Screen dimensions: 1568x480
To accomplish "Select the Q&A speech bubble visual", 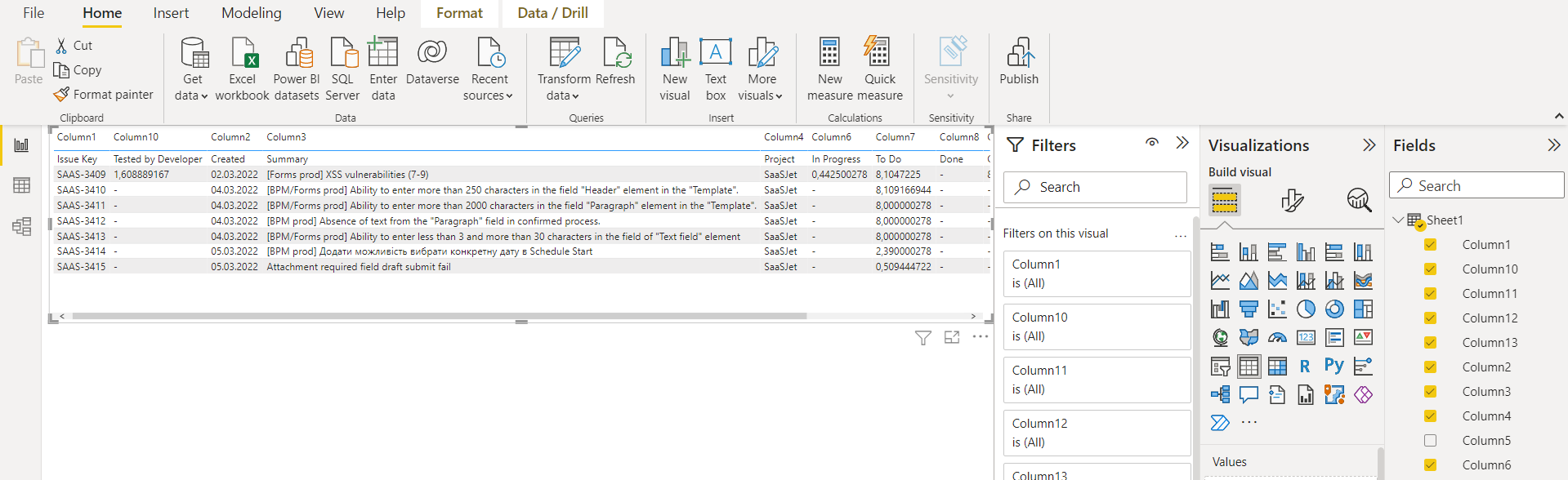I will click(x=1249, y=395).
